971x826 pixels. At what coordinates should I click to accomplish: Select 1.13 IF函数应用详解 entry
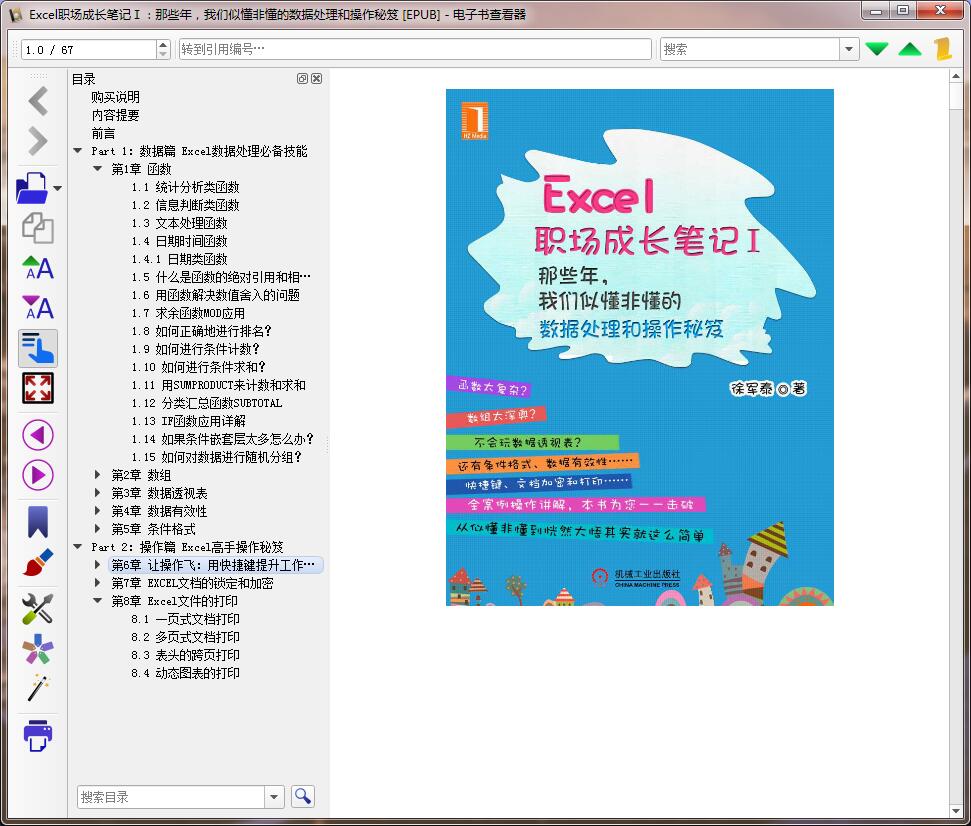(188, 420)
